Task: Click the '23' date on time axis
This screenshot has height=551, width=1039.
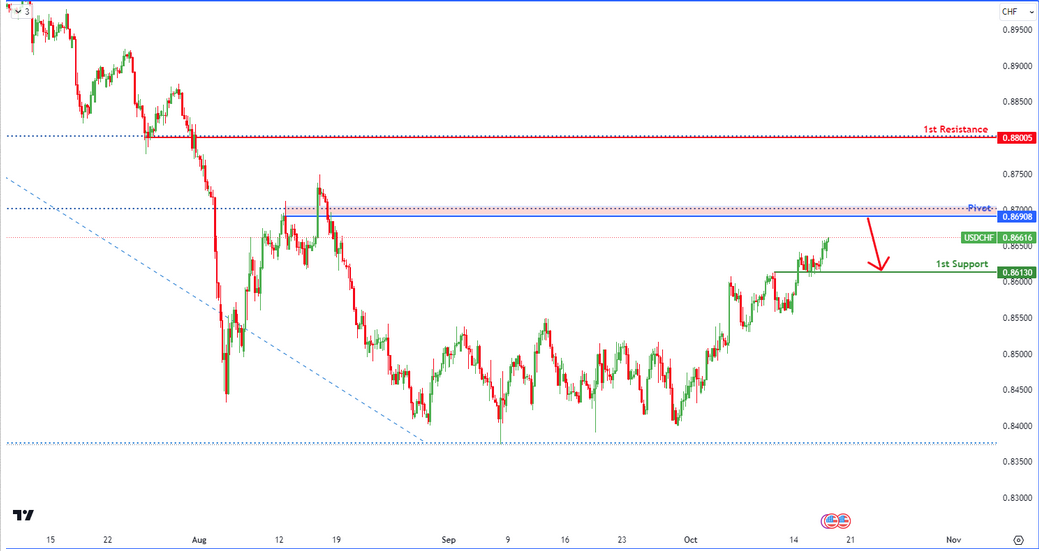Action: 620,539
